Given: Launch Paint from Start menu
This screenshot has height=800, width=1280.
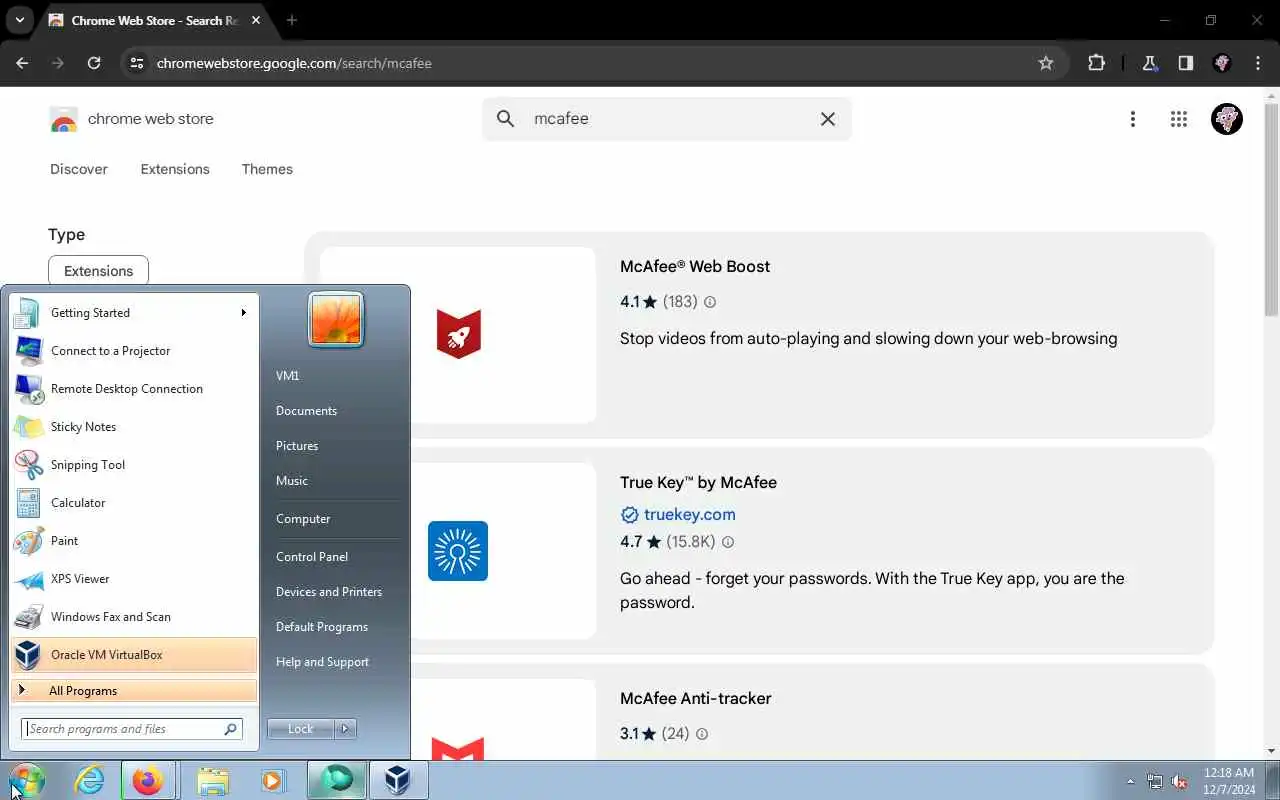Looking at the screenshot, I should 134,541.
